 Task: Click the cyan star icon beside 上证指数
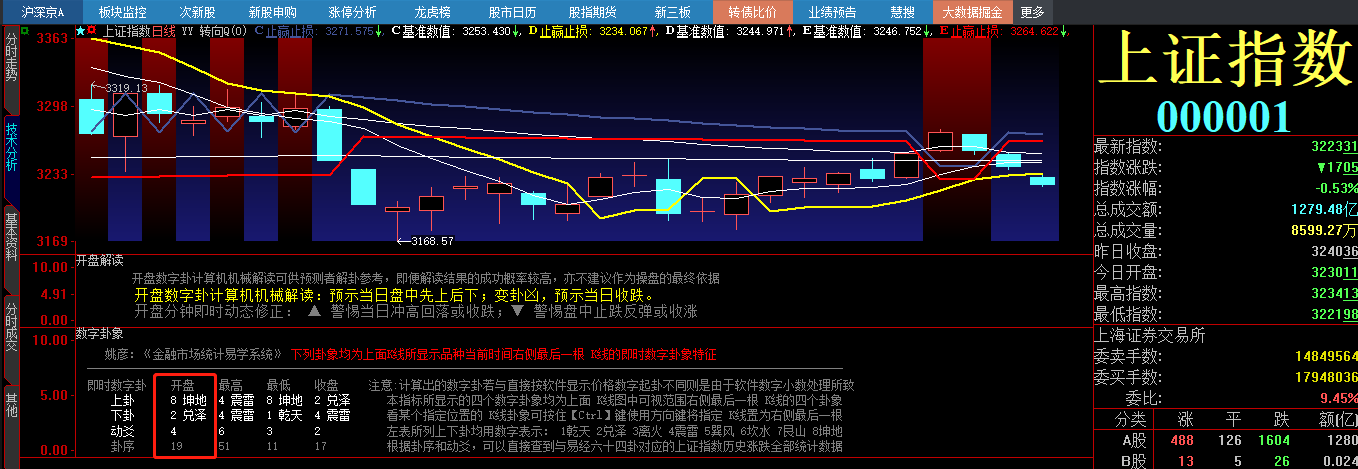tap(79, 31)
